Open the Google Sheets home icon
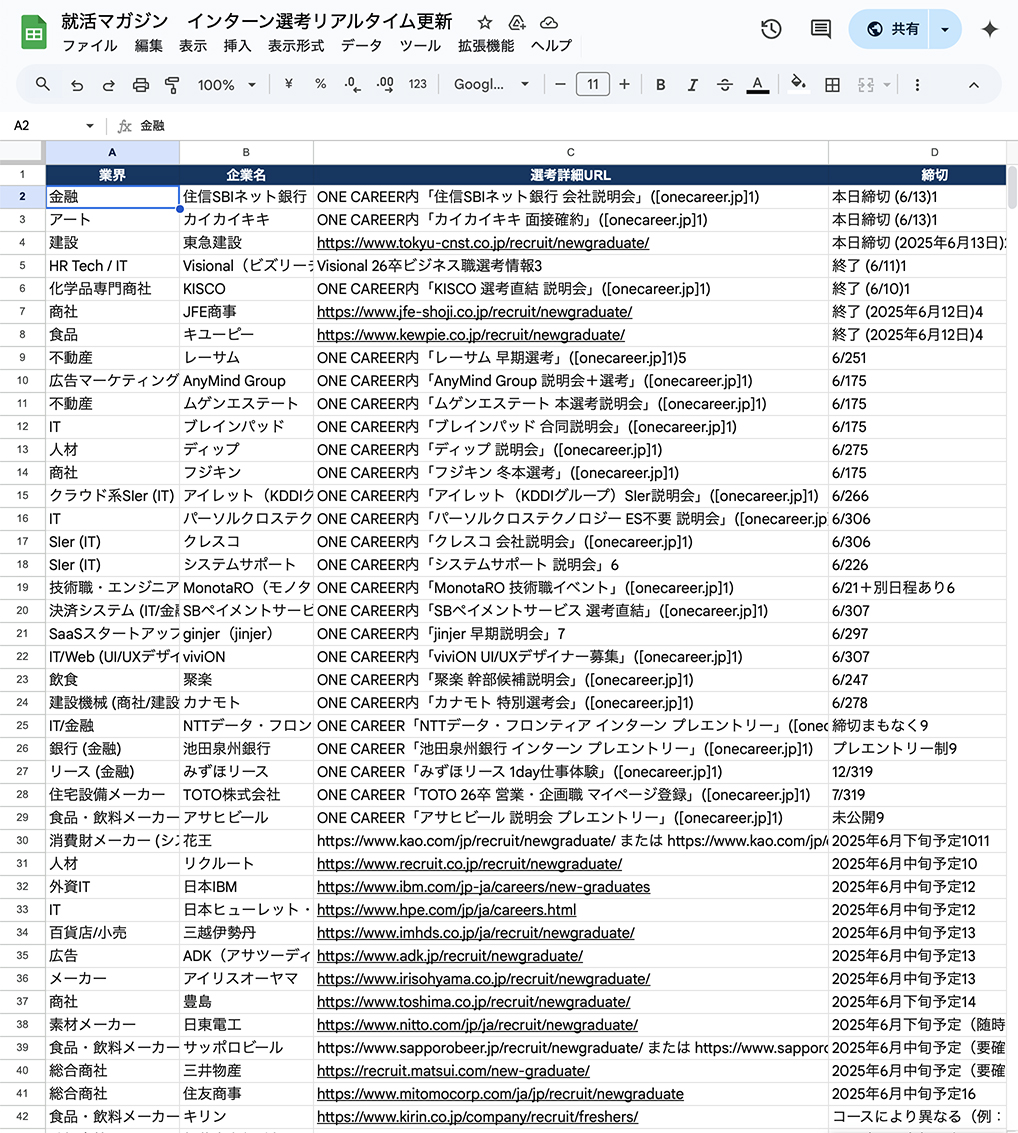The width and height of the screenshot is (1018, 1133). [33, 33]
